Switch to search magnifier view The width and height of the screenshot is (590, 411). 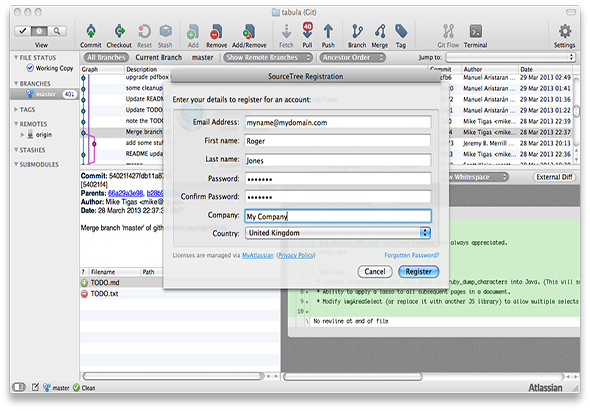(57, 31)
